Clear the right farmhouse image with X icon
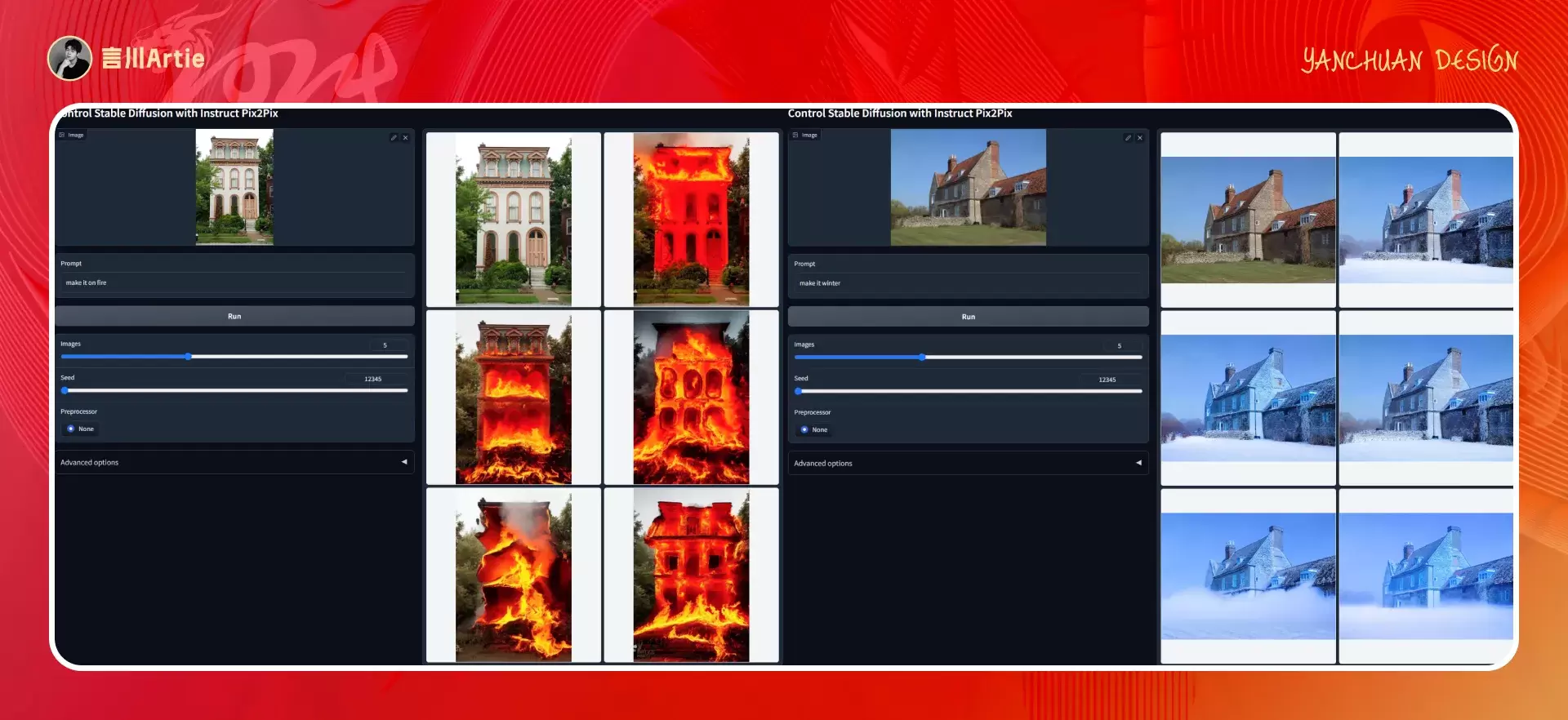The image size is (1568, 720). [x=1140, y=138]
